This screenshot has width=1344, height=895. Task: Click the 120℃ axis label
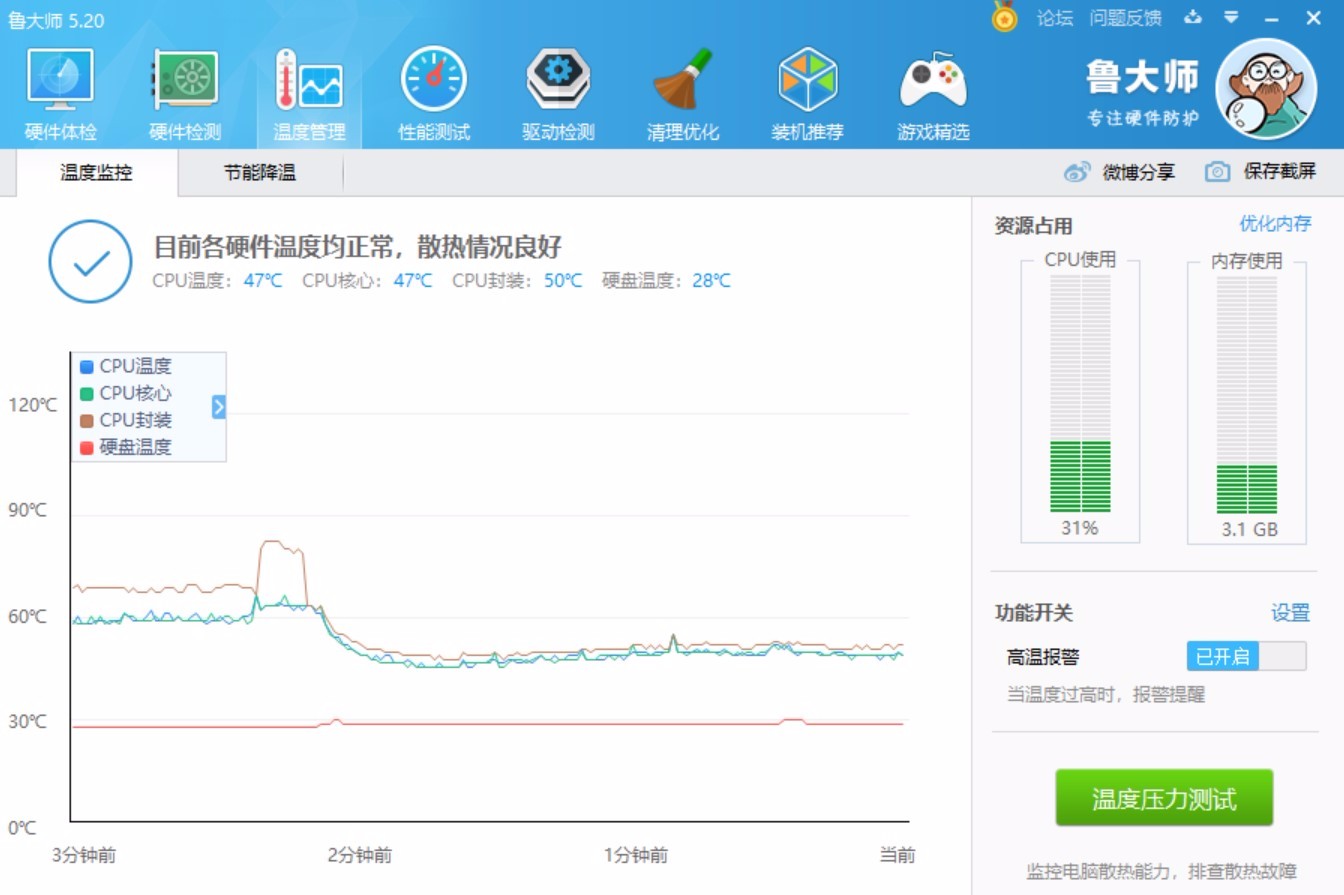[x=33, y=405]
